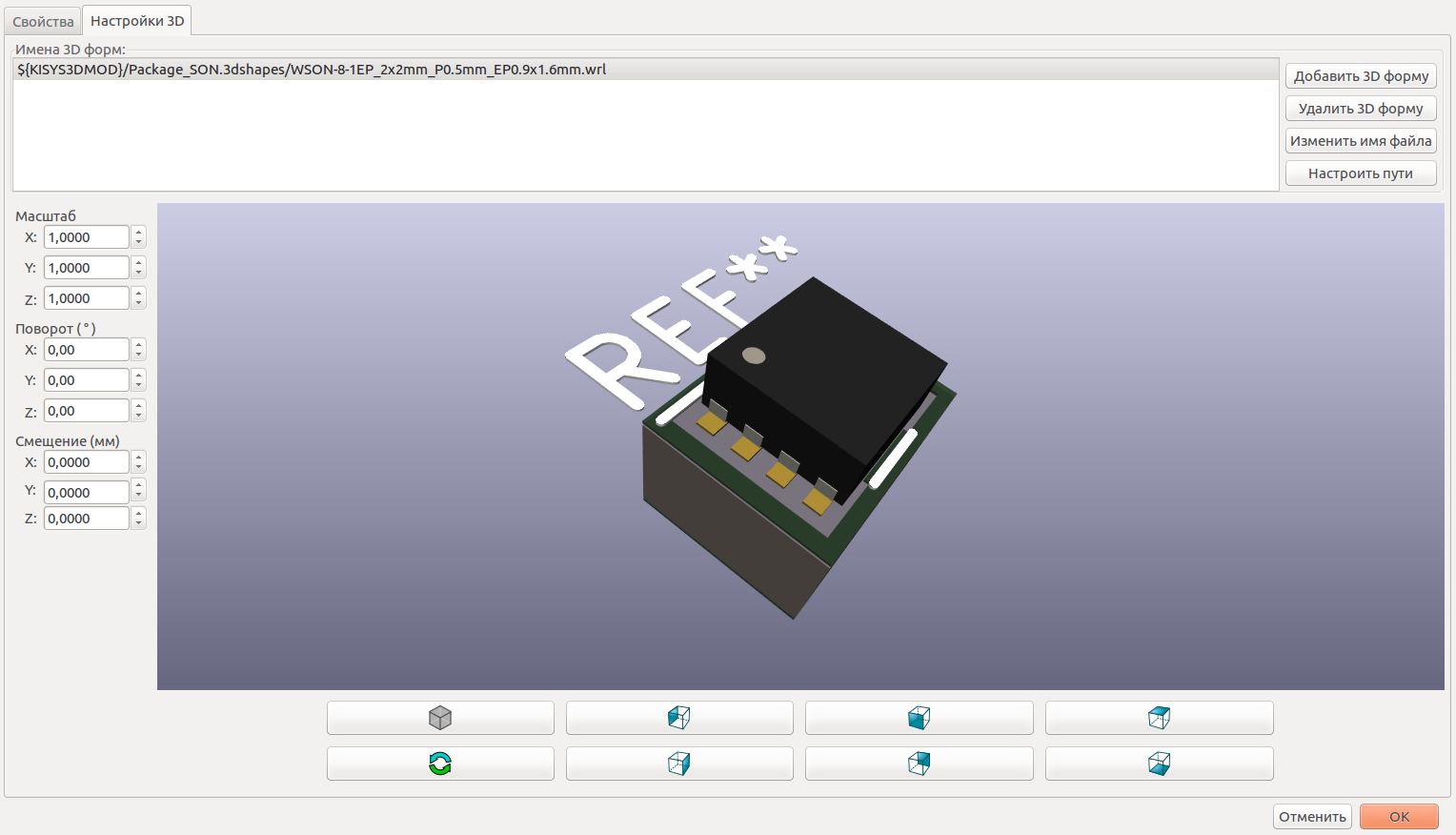Click the Изменить имя файла button
This screenshot has height=835, width=1456.
point(1360,140)
